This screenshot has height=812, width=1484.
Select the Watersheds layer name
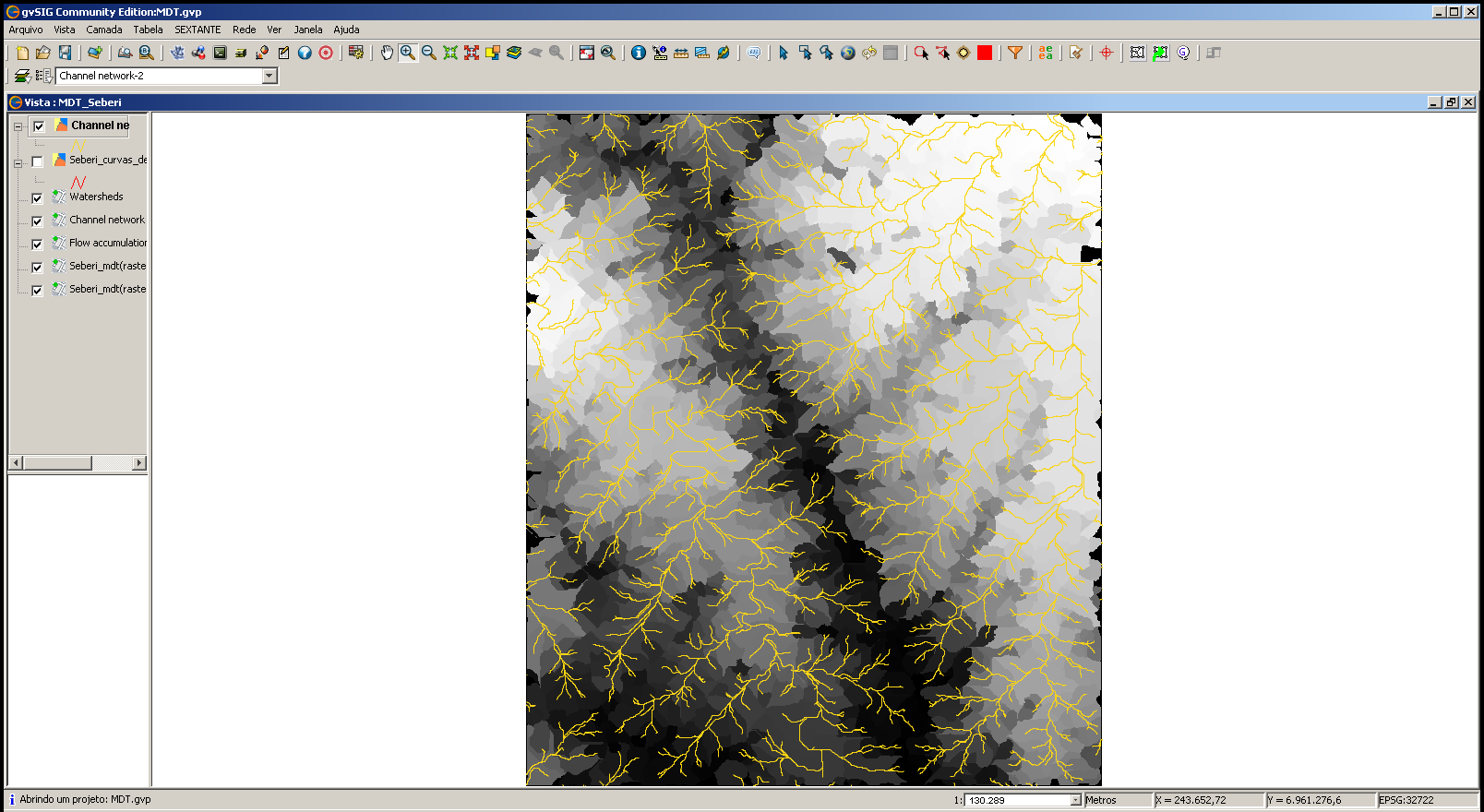click(96, 197)
